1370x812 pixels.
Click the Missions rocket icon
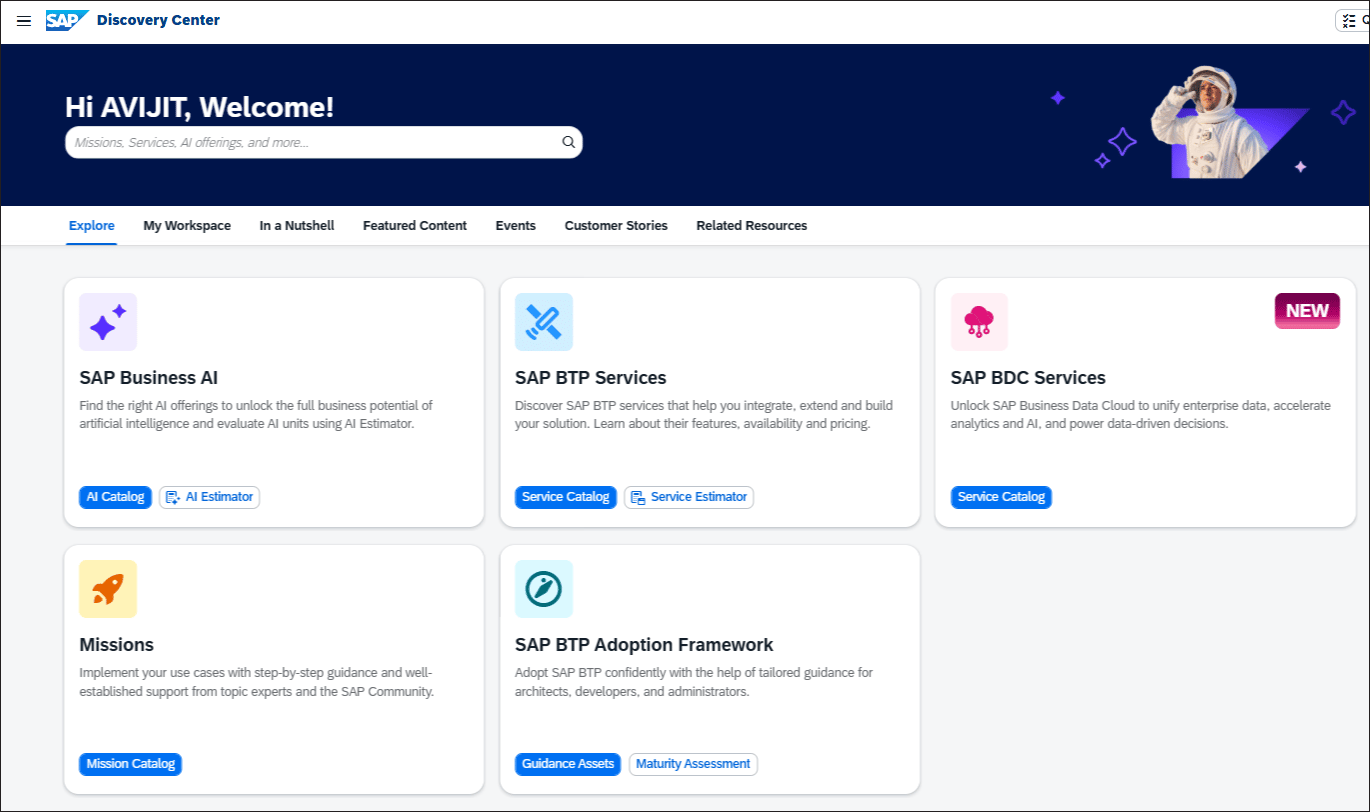tap(108, 589)
